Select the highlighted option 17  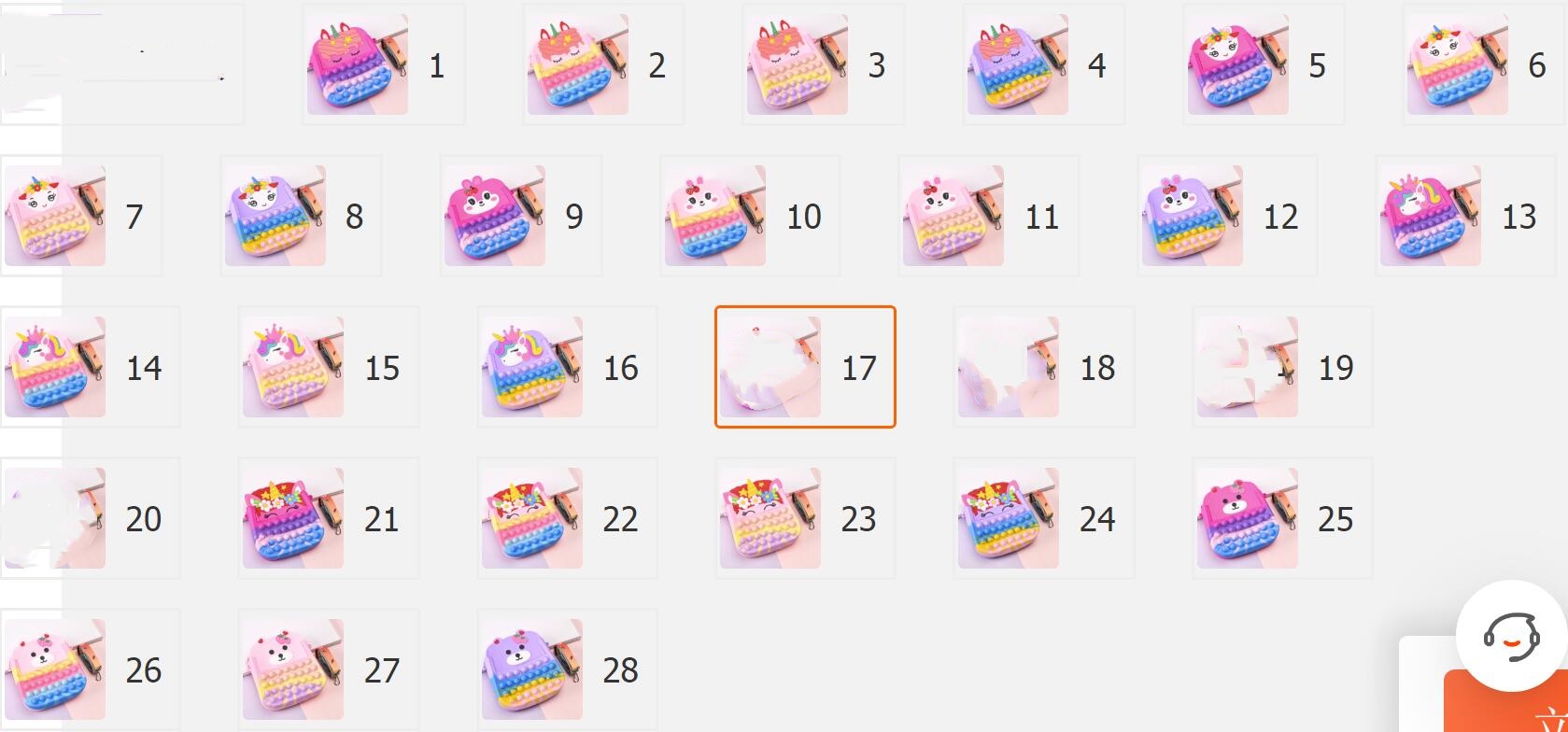coord(805,367)
